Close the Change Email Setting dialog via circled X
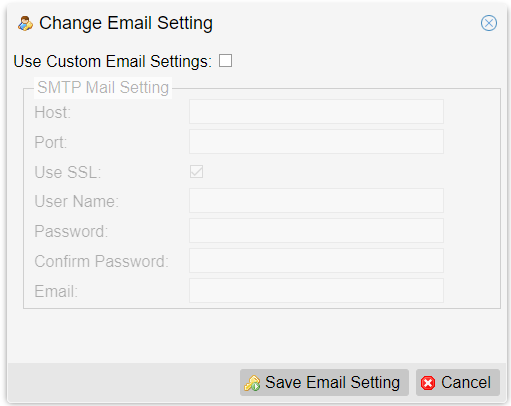The width and height of the screenshot is (511, 406). coord(489,23)
